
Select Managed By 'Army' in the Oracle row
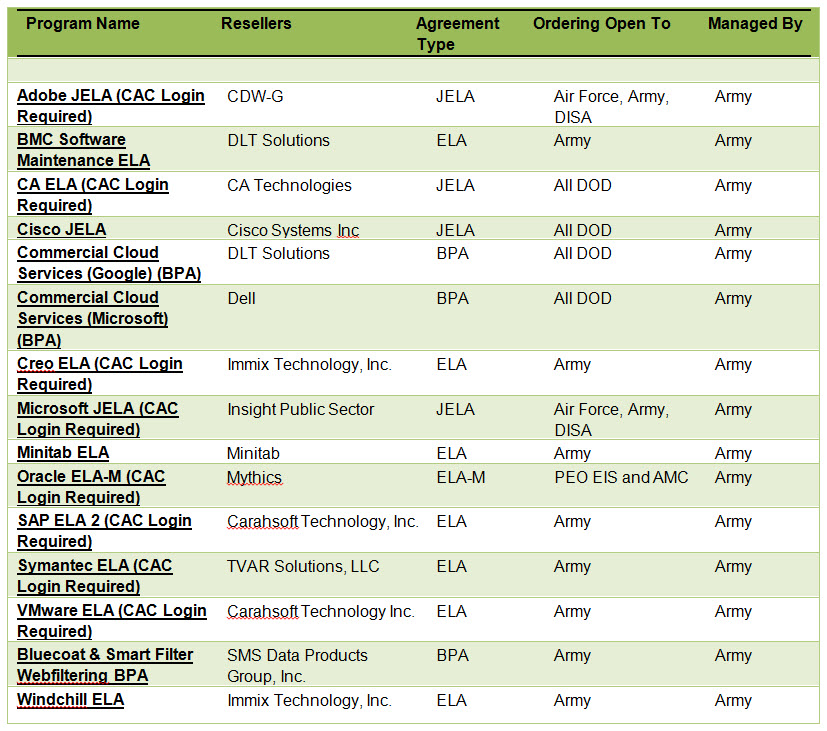[x=733, y=477]
